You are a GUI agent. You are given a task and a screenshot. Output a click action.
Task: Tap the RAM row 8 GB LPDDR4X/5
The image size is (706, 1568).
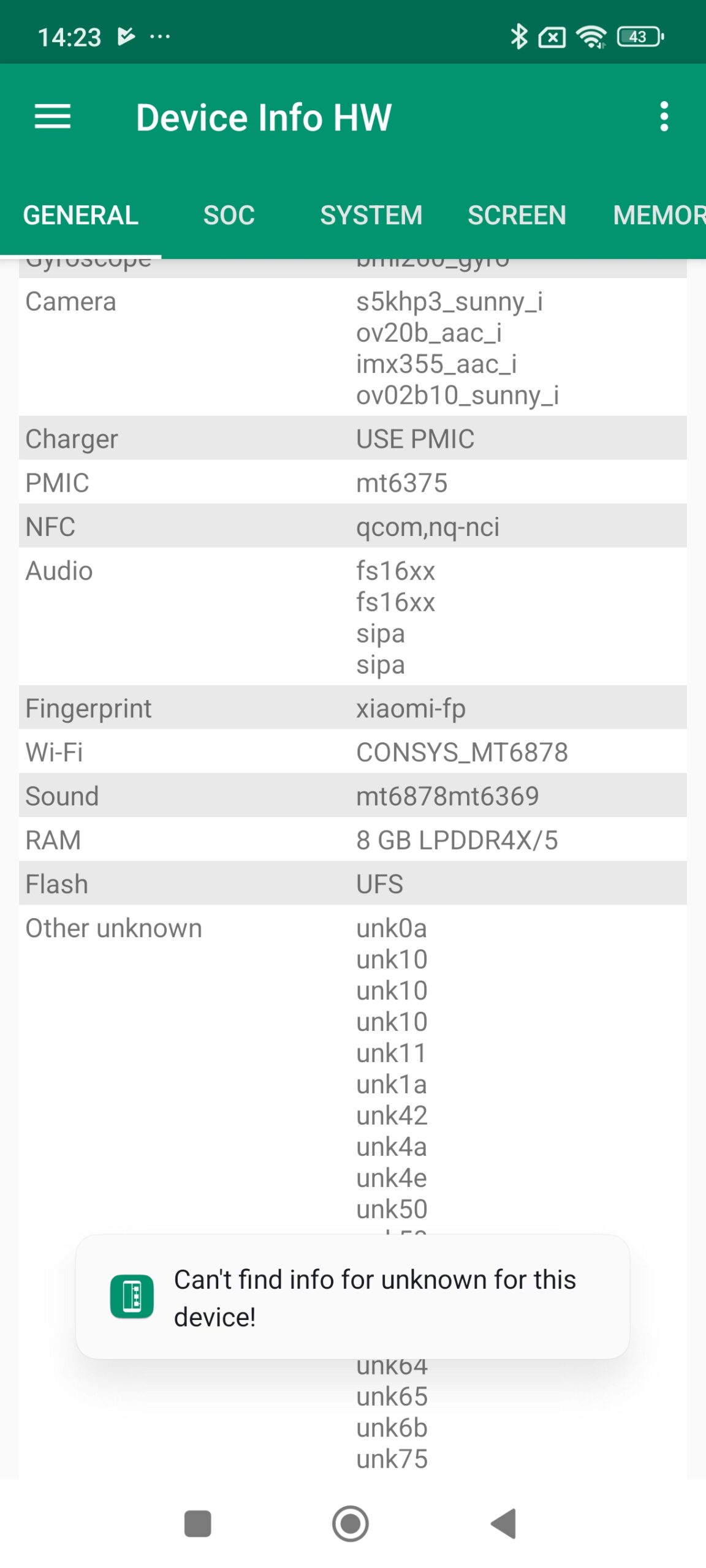coord(457,840)
